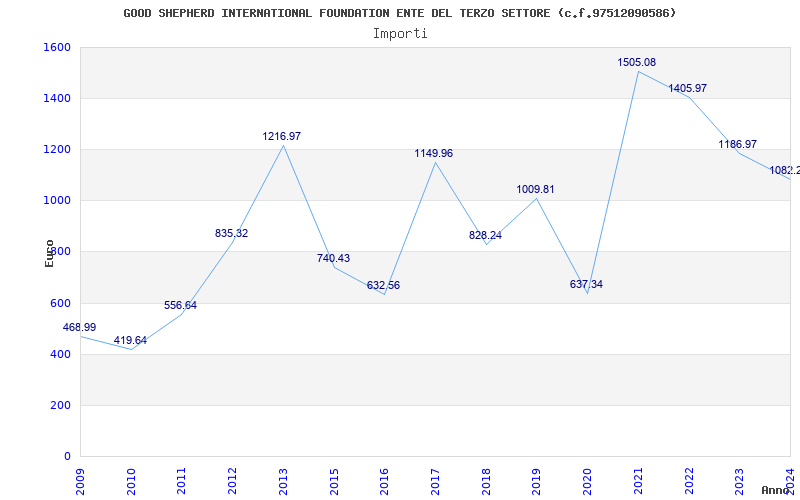Viewport: 800px width, 500px height.
Task: Click the Anno x-axis title
Action: click(776, 490)
